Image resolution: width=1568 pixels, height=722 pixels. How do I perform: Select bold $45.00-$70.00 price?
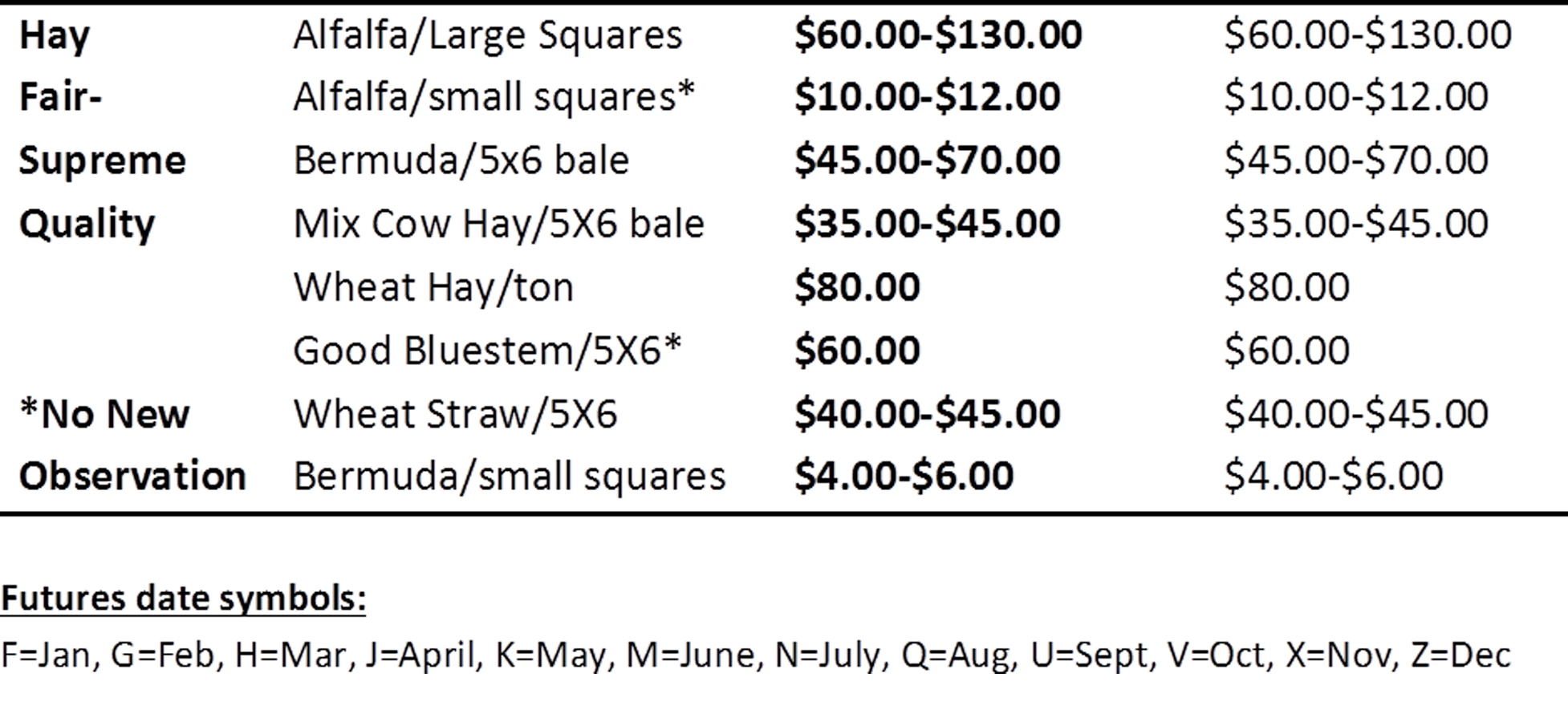[x=928, y=160]
